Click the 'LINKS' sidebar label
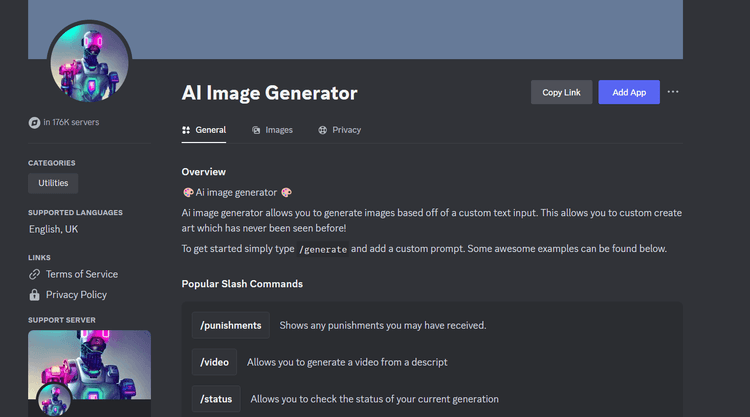 [39, 257]
